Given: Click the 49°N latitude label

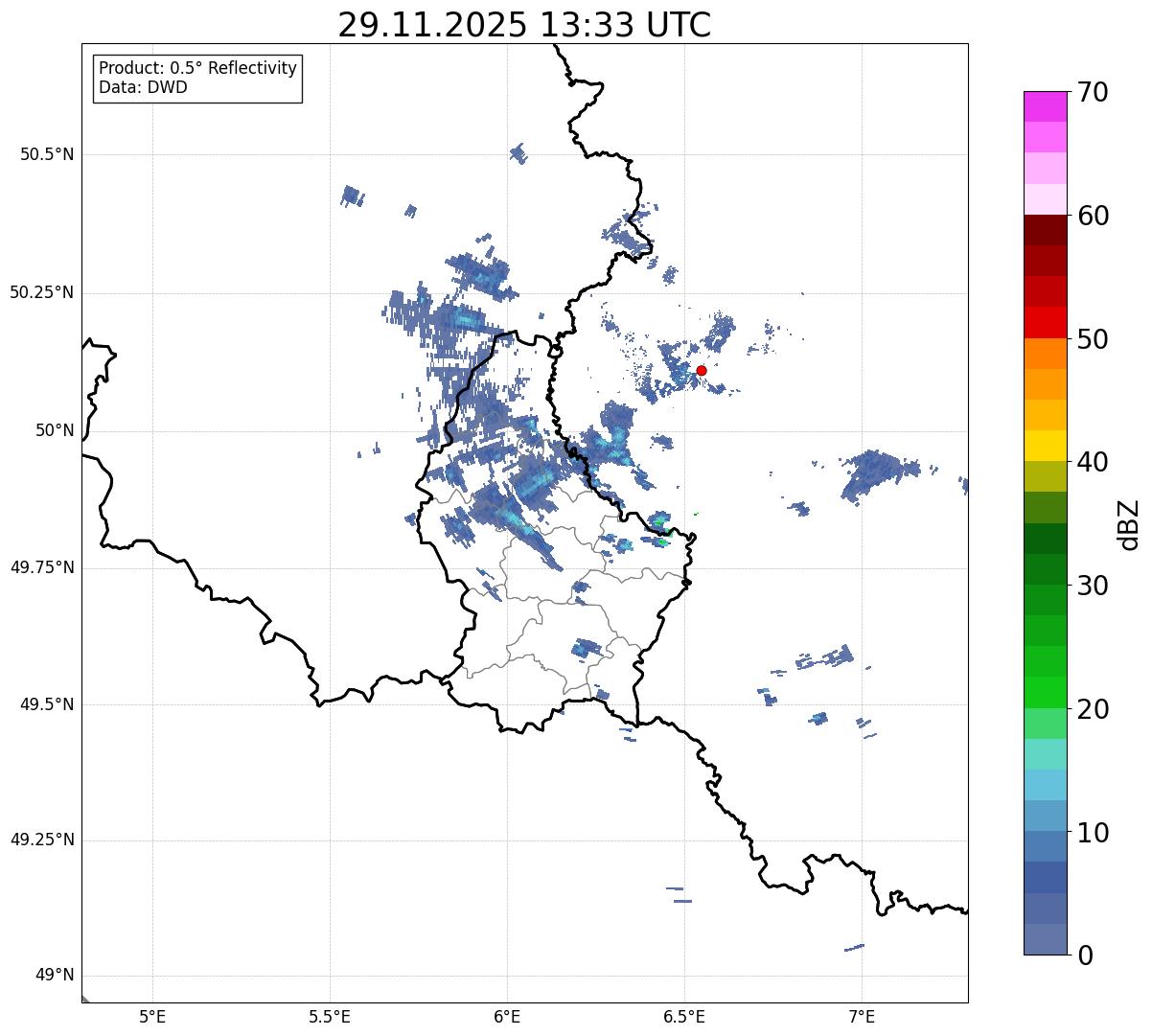Looking at the screenshot, I should tap(55, 976).
